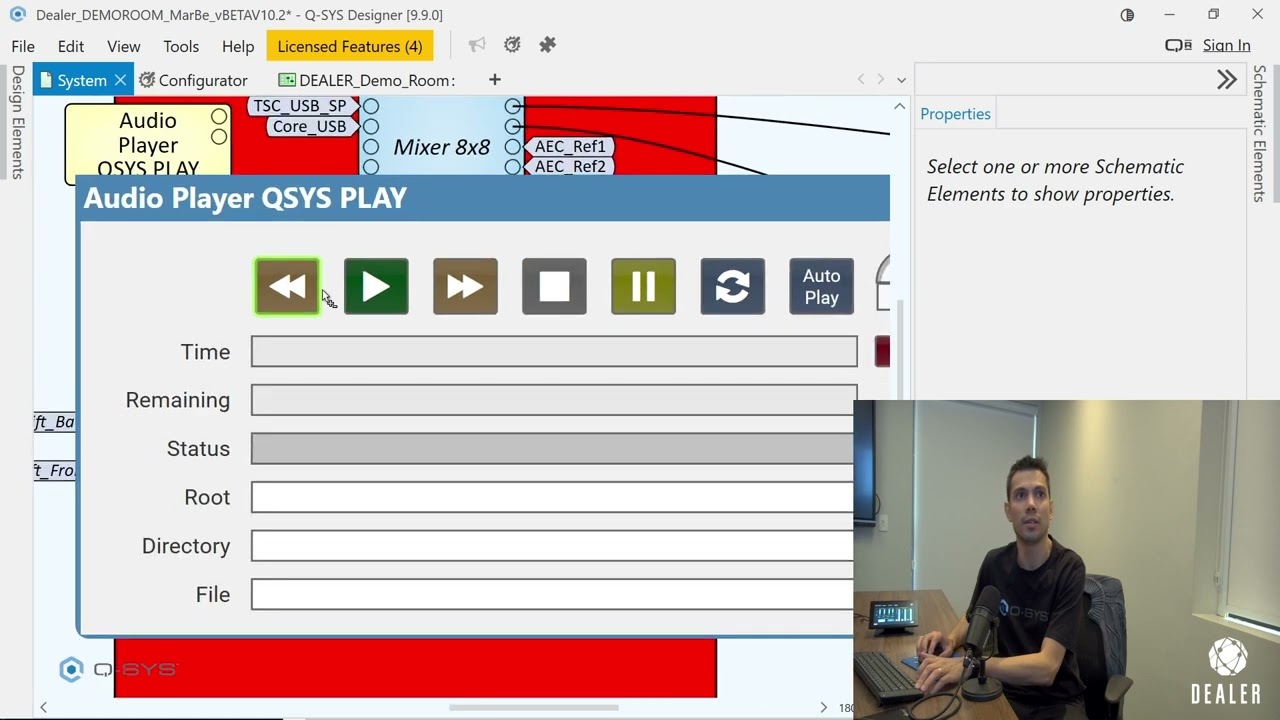
Task: Click the Q-SYS Designer app icon in title bar
Action: (x=17, y=14)
